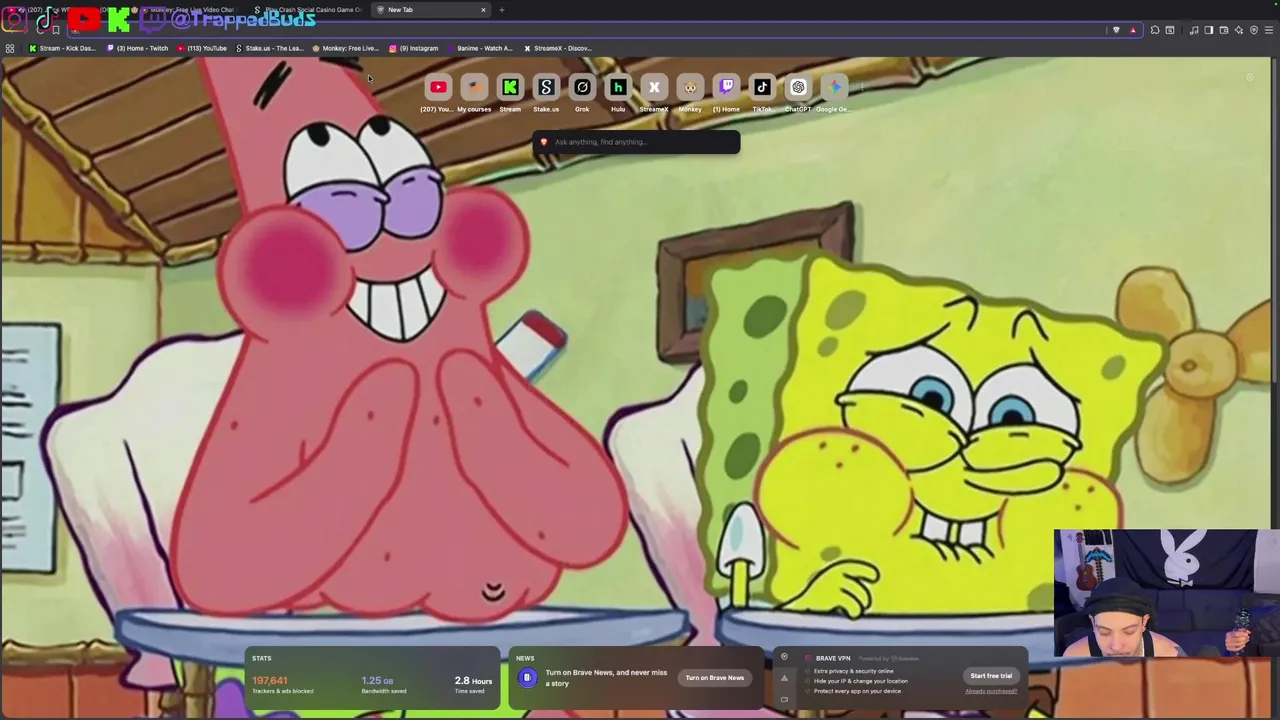
Task: Open the Monkey: Free Live bookmark
Action: coord(346,48)
